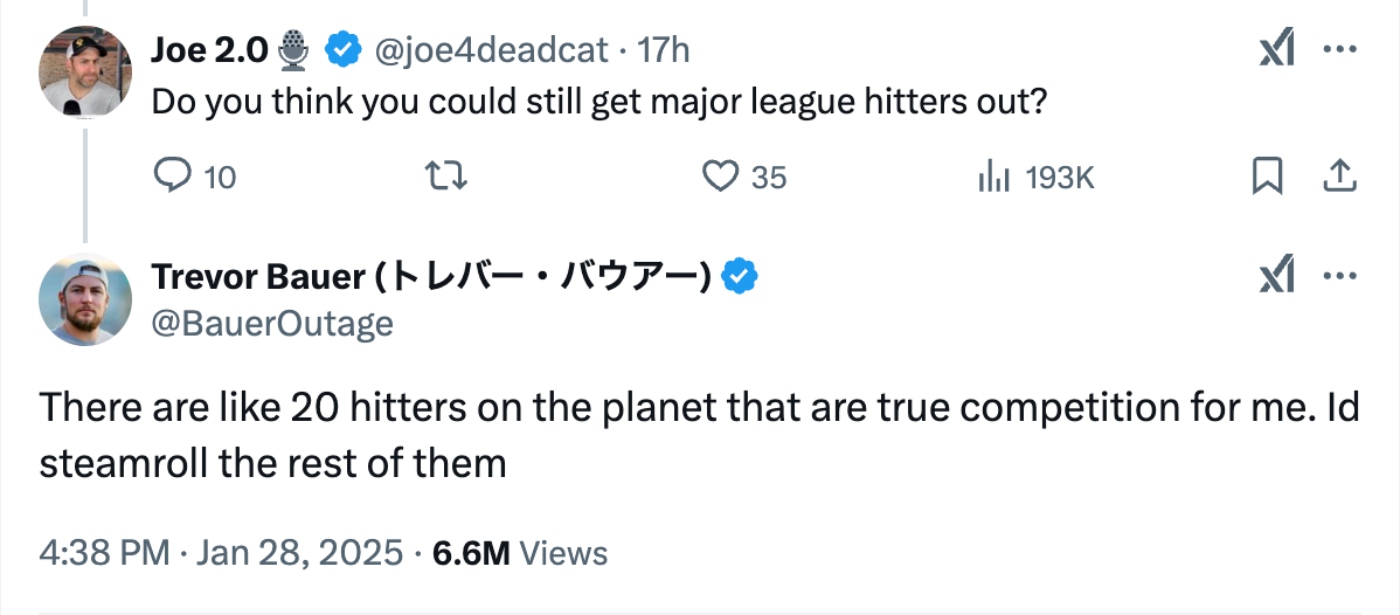Click the 17h timestamp on Joe's tweet

[663, 50]
